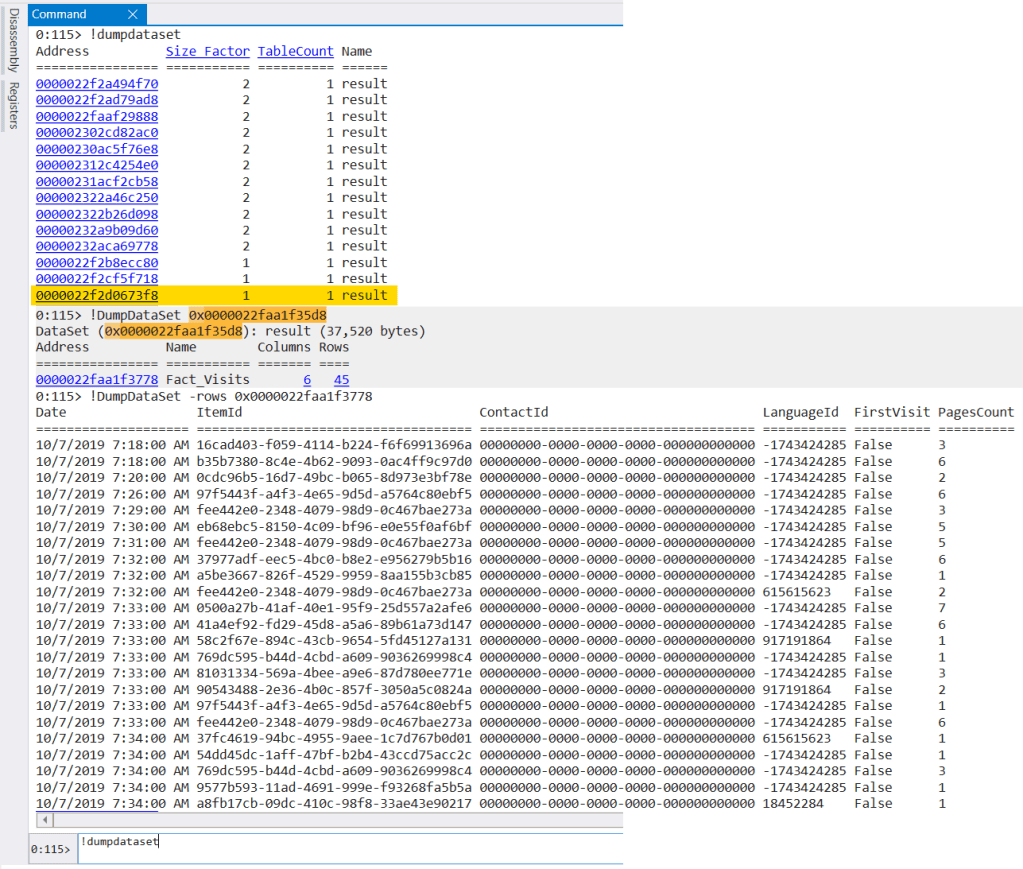Click the horizontal scrollbar left arrow
1023x869 pixels.
point(43,819)
